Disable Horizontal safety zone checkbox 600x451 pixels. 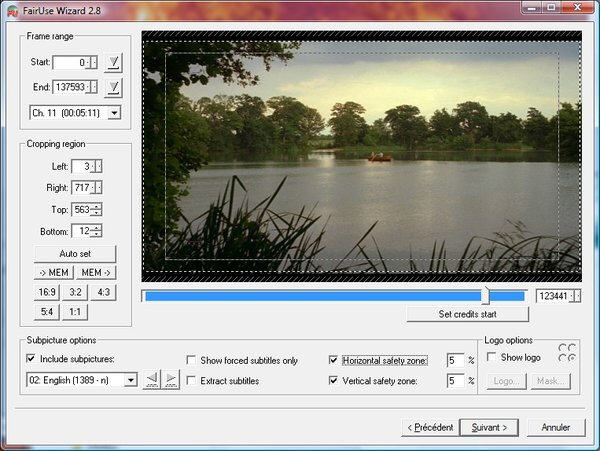pyautogui.click(x=333, y=360)
